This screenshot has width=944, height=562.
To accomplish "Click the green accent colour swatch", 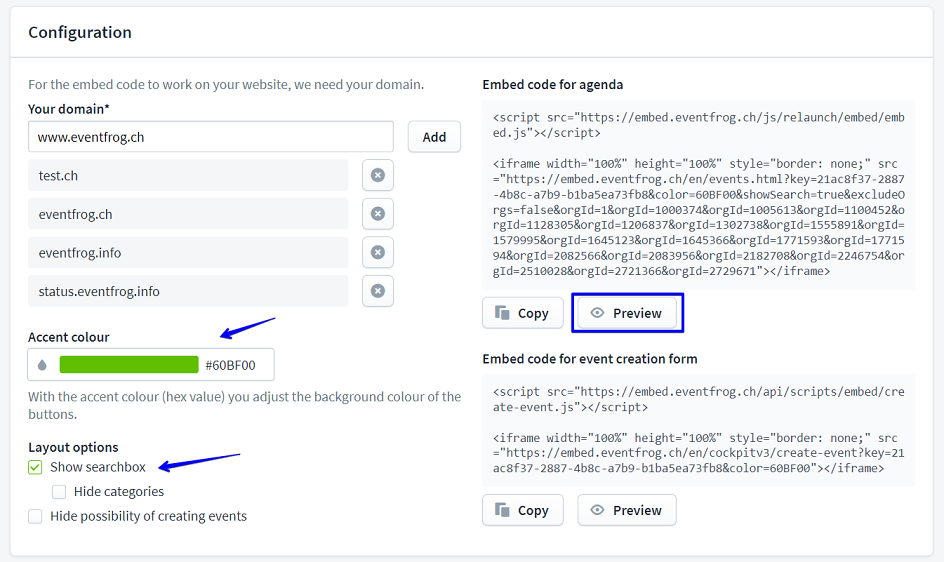I will click(129, 365).
